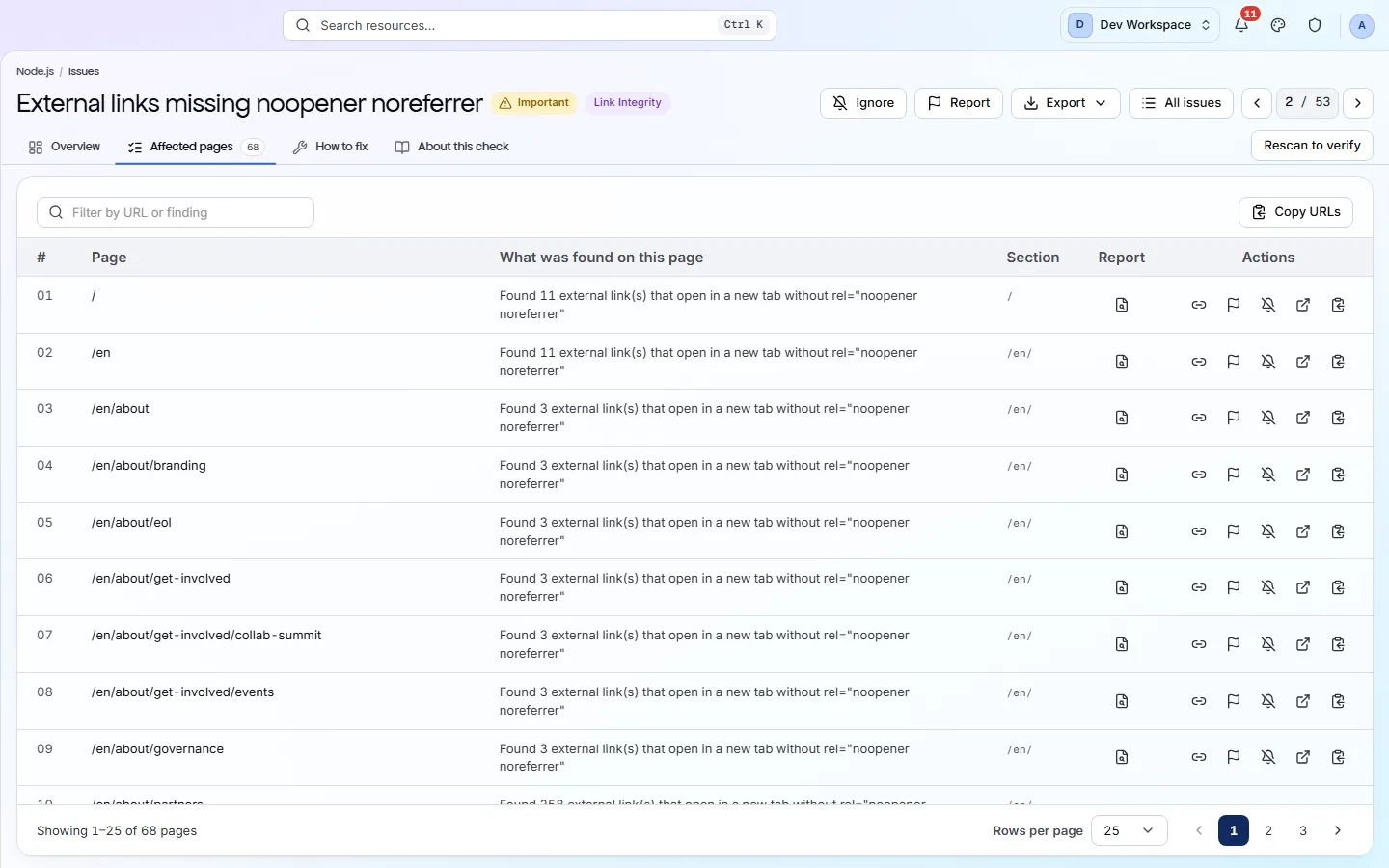Click the /en/about/governance page path
1389x868 pixels.
point(157,749)
